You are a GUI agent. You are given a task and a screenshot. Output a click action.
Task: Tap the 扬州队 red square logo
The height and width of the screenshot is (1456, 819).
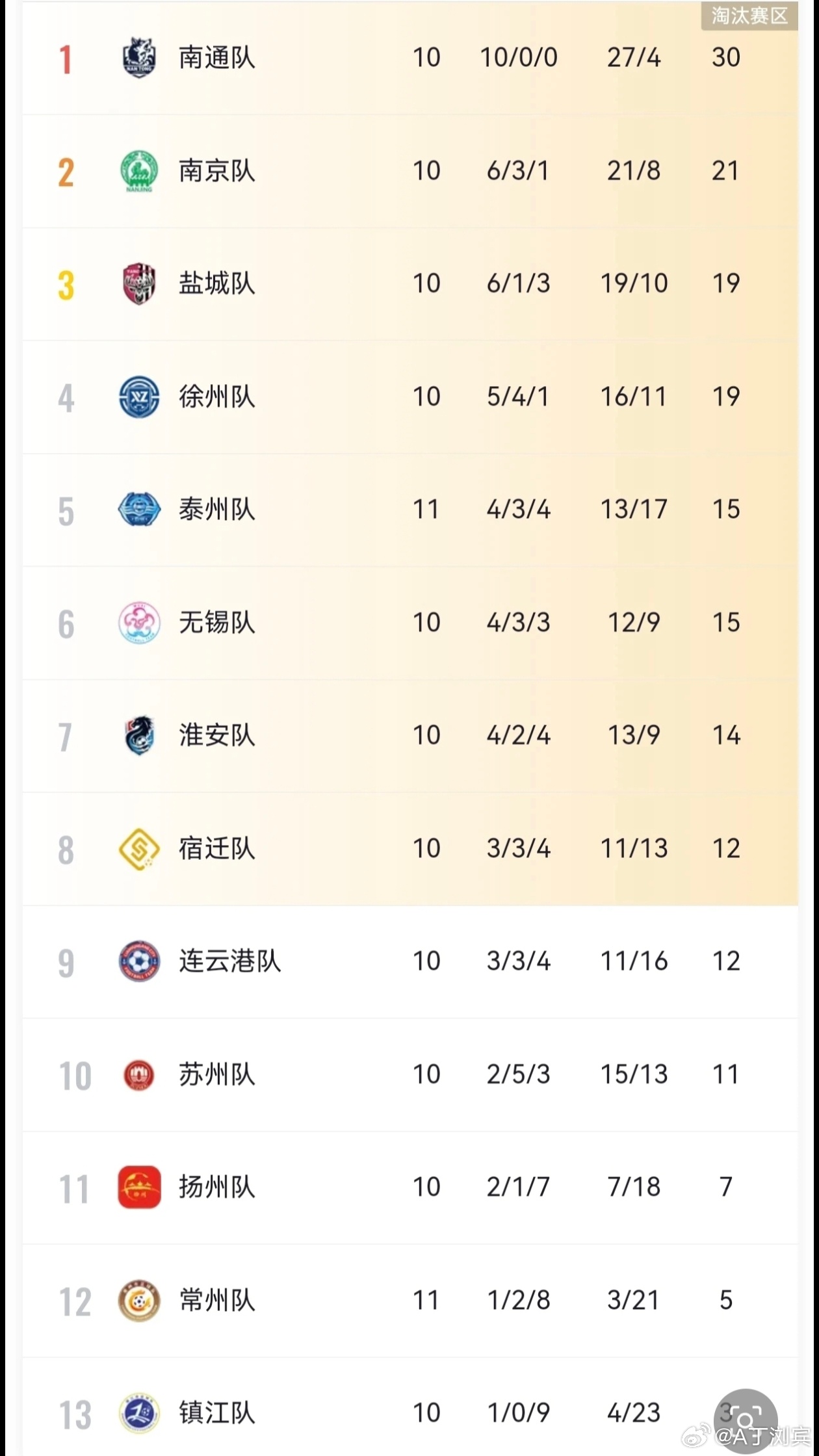[139, 1187]
